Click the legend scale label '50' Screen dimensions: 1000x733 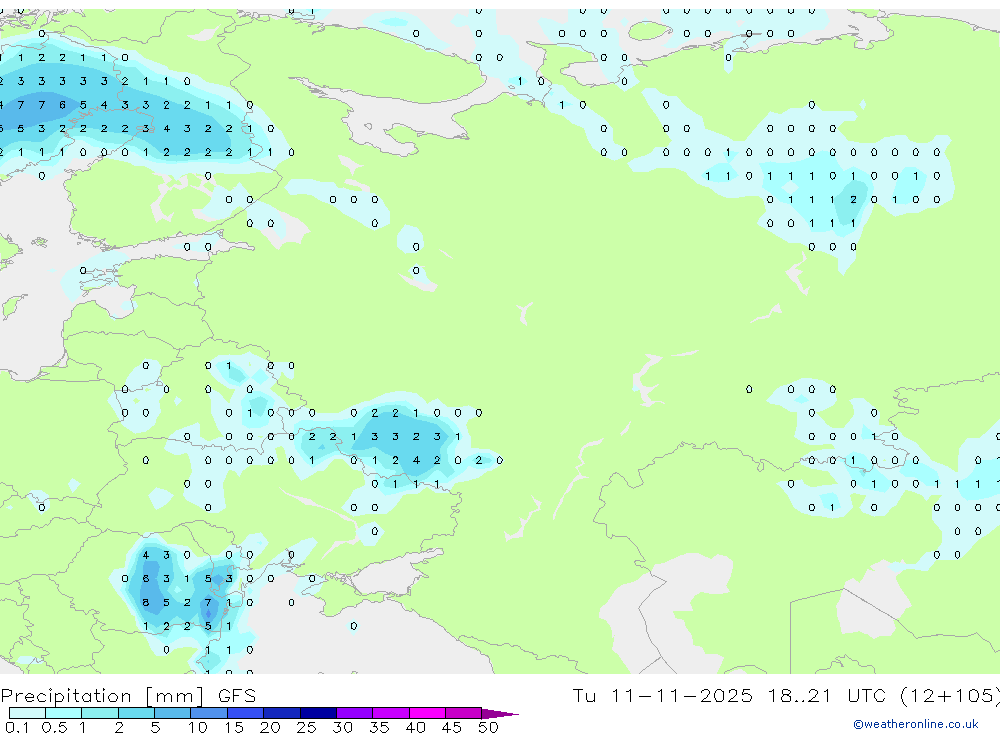pyautogui.click(x=488, y=727)
